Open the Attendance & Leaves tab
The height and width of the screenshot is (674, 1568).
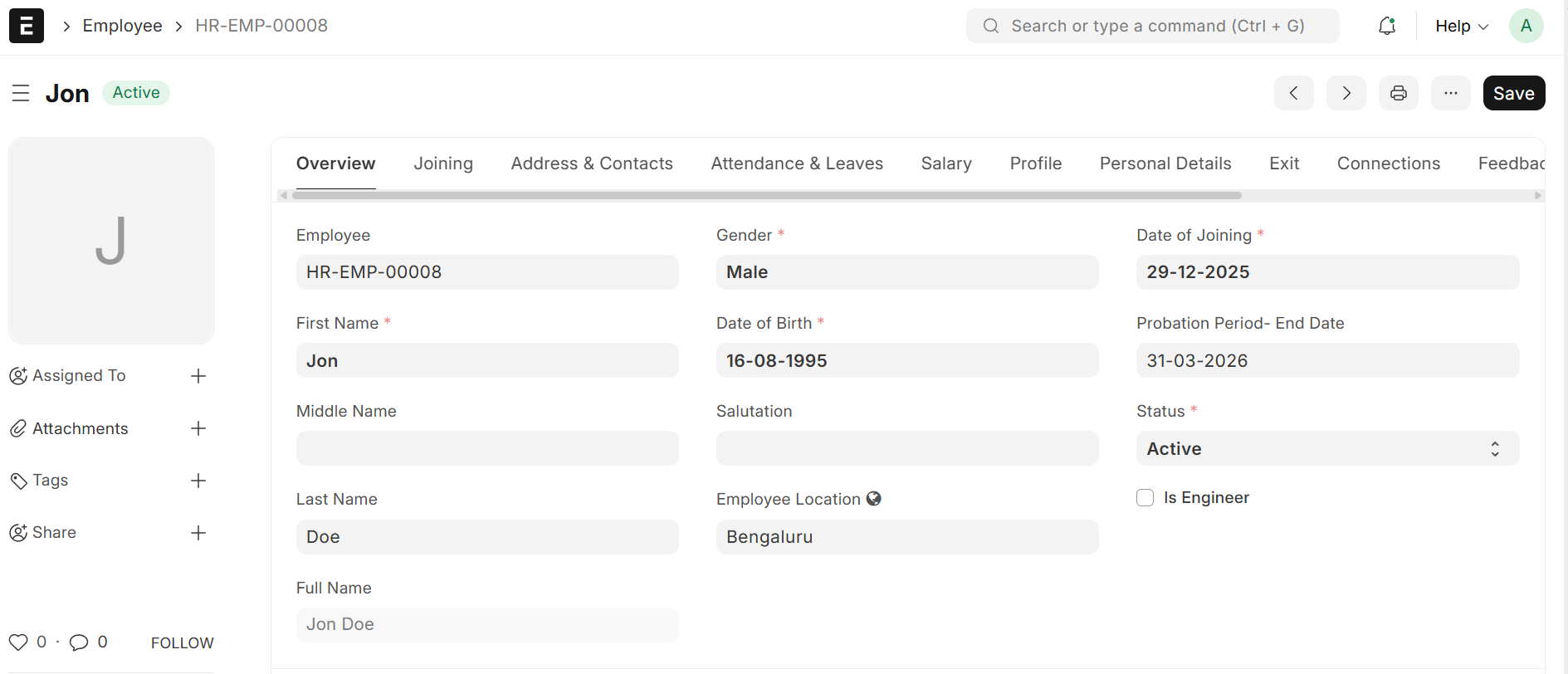click(796, 164)
